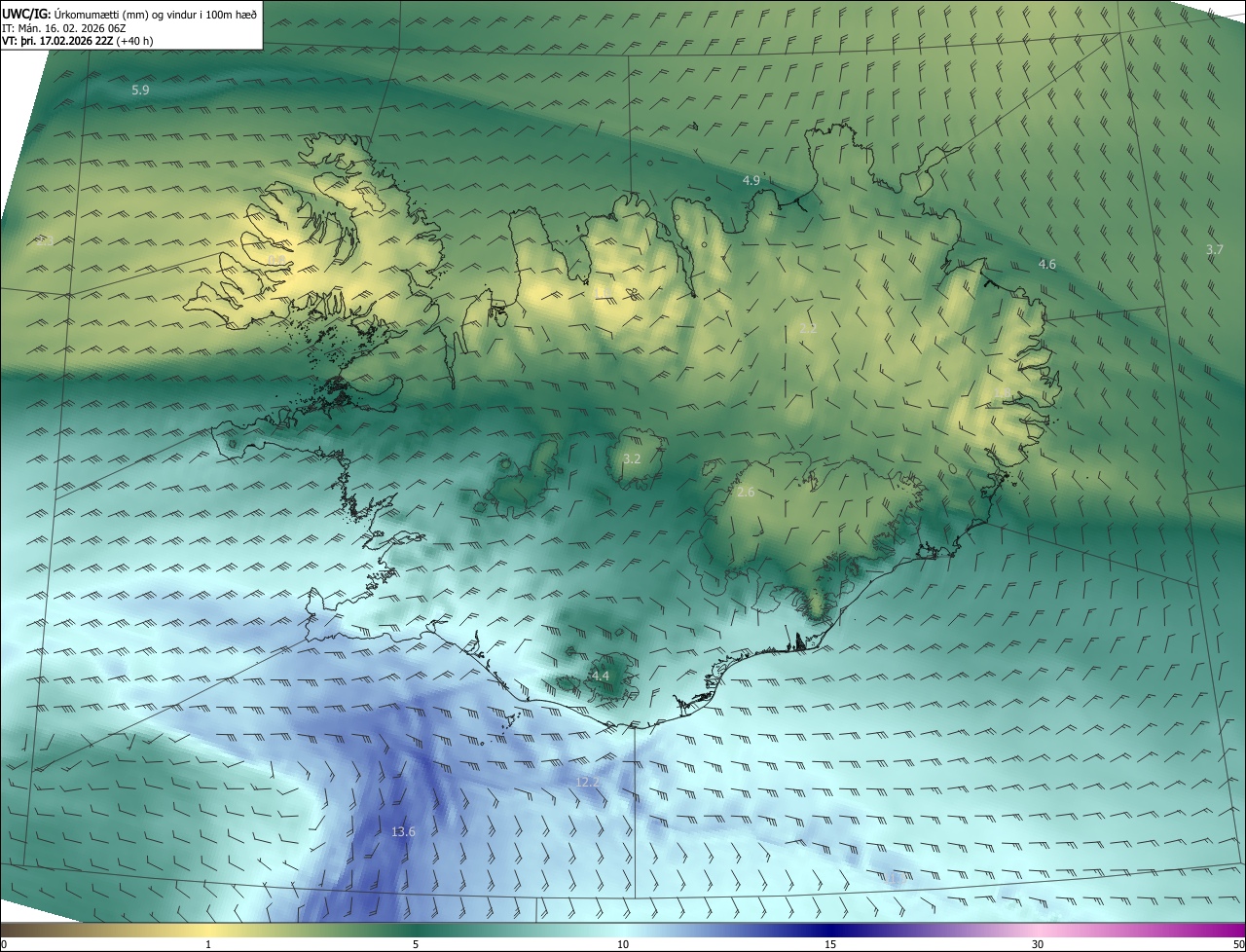Select the 4.4 precipitation value label
The width and height of the screenshot is (1246, 952).
[600, 676]
